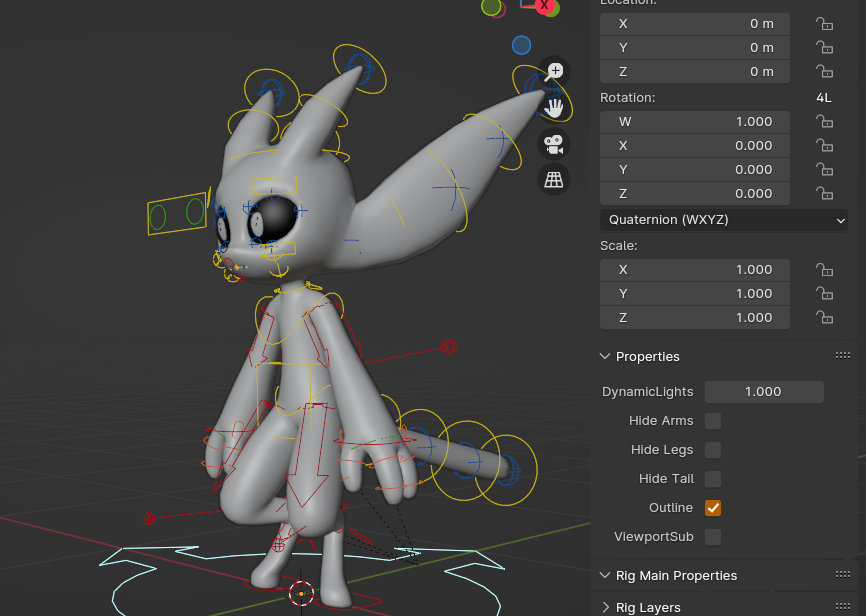Click the Rotation W value field
The width and height of the screenshot is (866, 616).
point(695,122)
